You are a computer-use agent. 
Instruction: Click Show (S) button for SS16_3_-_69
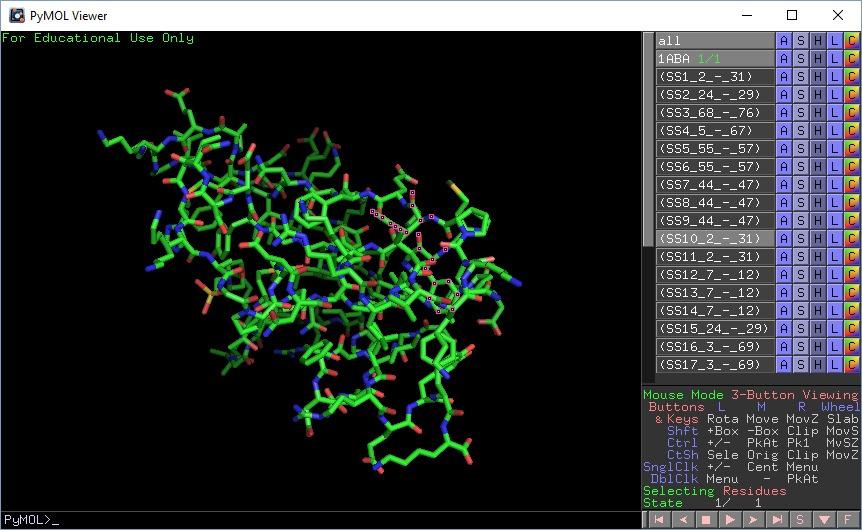800,346
